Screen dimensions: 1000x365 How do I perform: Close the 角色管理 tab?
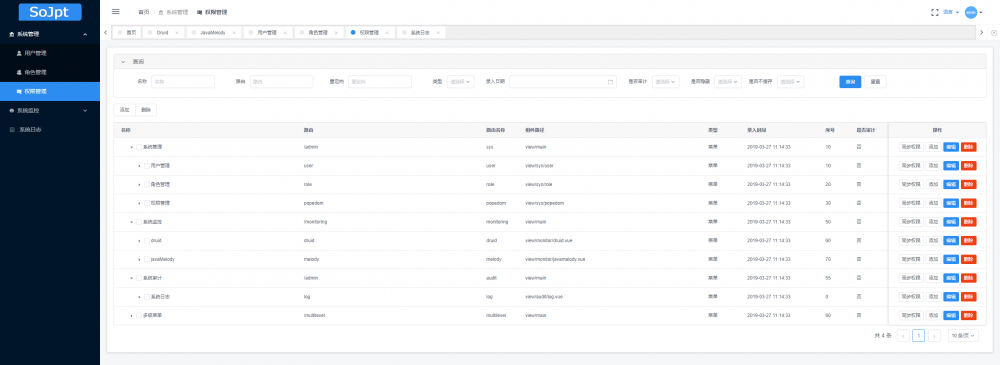point(336,32)
